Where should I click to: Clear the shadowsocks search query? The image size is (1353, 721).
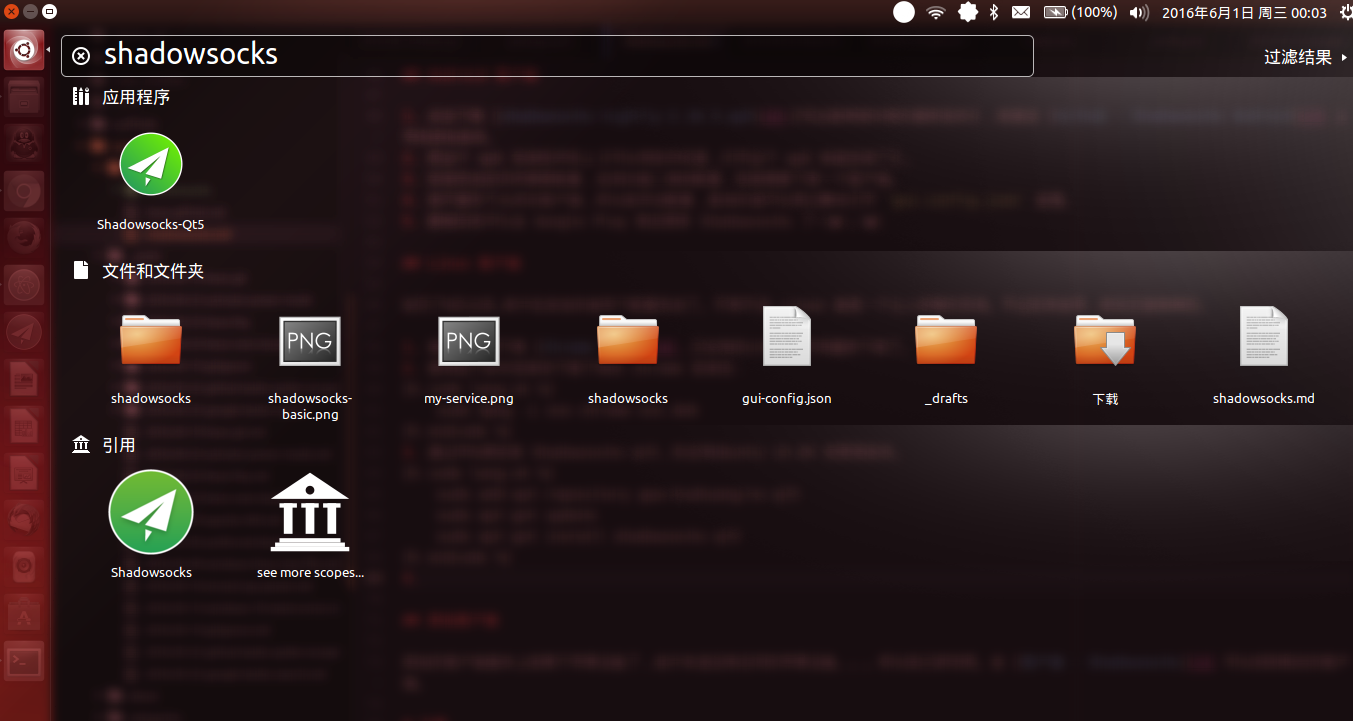coord(81,55)
